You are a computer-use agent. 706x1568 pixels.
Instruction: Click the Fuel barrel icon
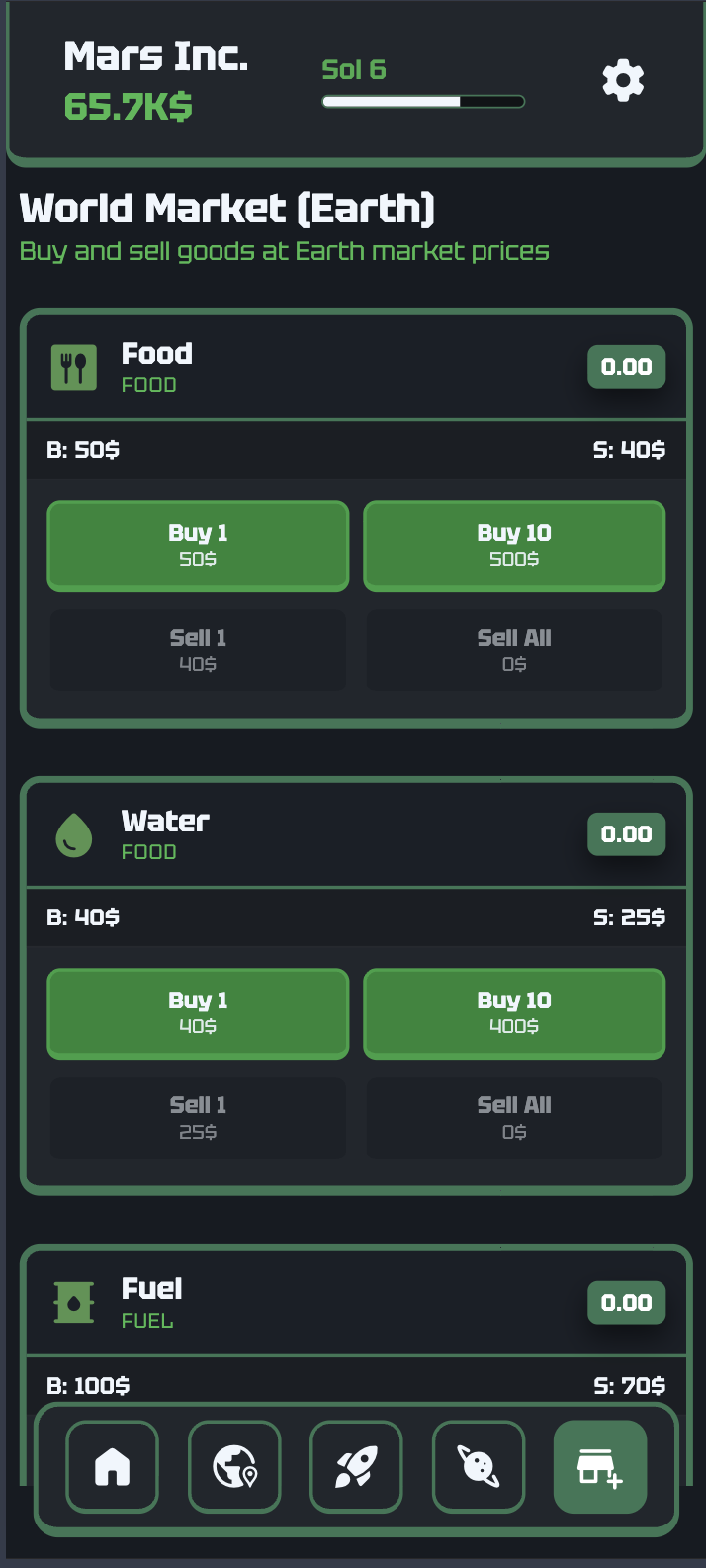coord(74,1303)
